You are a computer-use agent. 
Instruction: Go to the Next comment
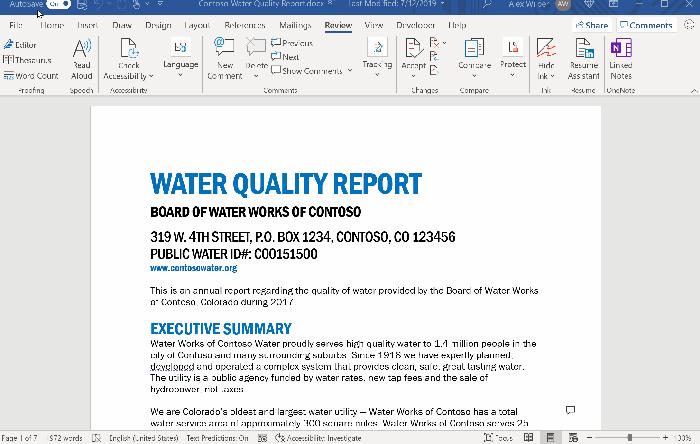click(285, 57)
